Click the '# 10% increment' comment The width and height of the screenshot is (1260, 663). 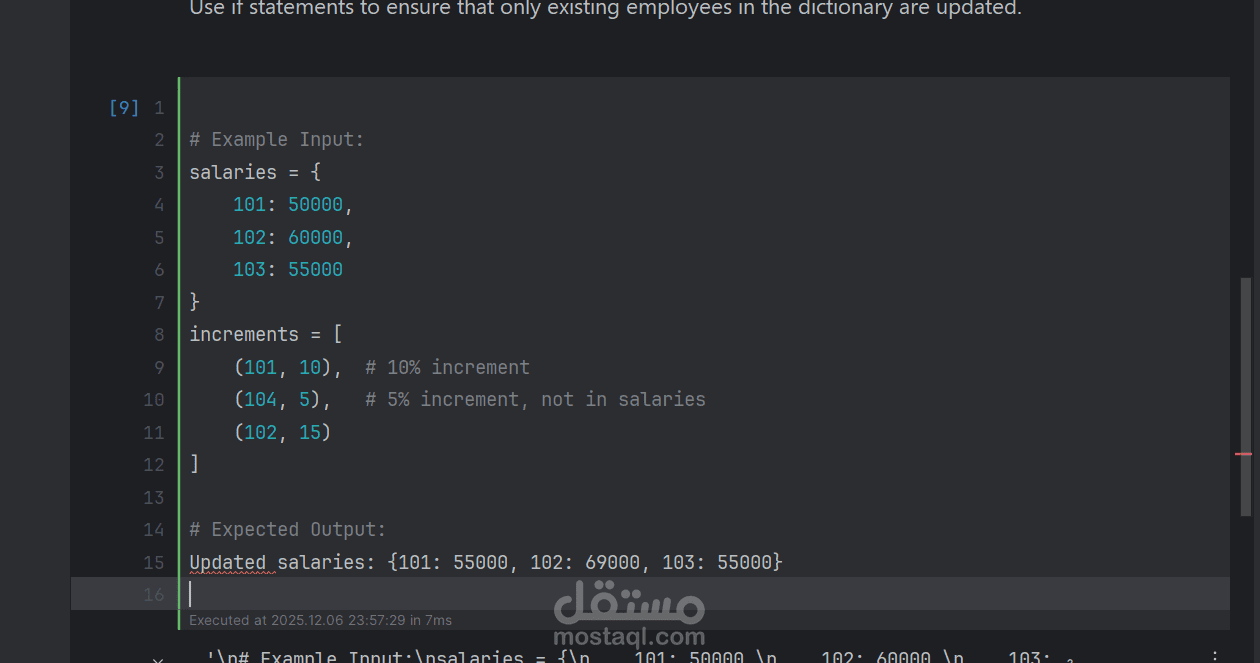coord(447,367)
